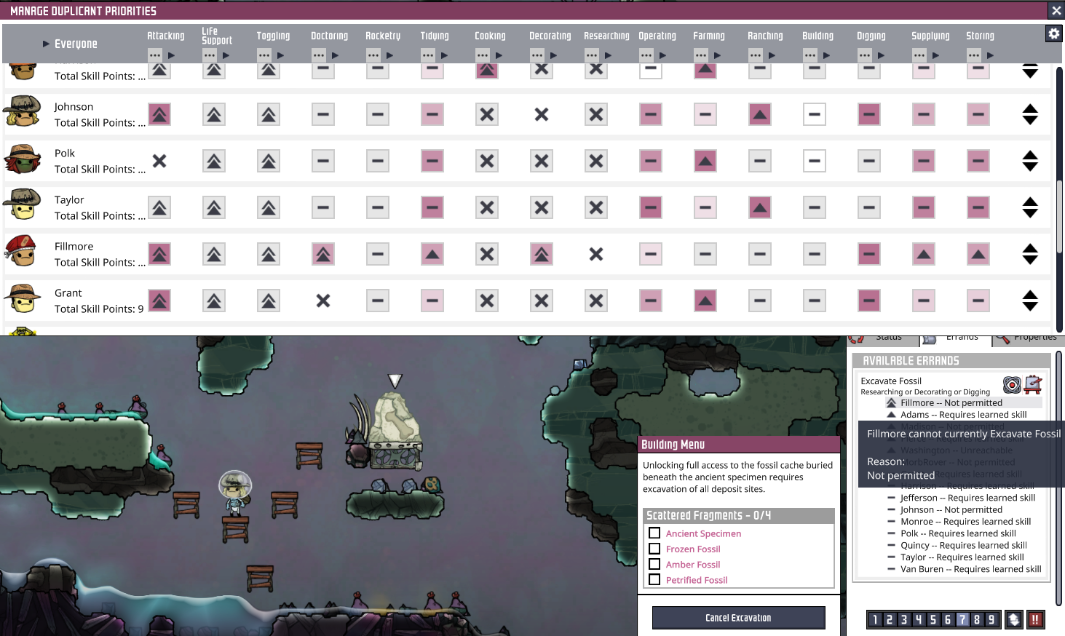1065x636 pixels.
Task: Open the gear settings icon above the priorities table
Action: tap(1054, 33)
